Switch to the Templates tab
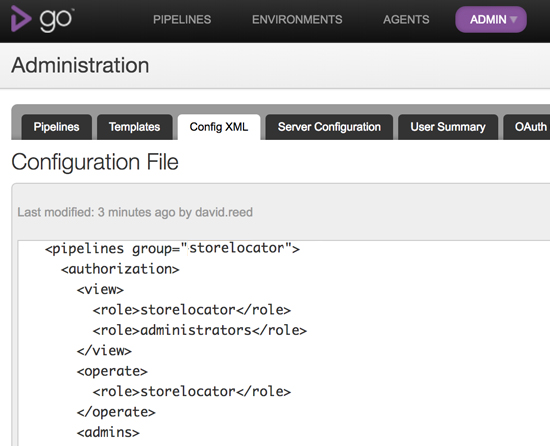This screenshot has width=550, height=446. pos(135,127)
